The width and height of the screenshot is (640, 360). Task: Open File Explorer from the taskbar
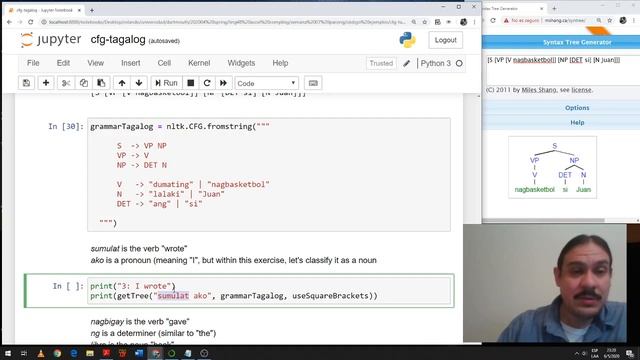pos(90,353)
